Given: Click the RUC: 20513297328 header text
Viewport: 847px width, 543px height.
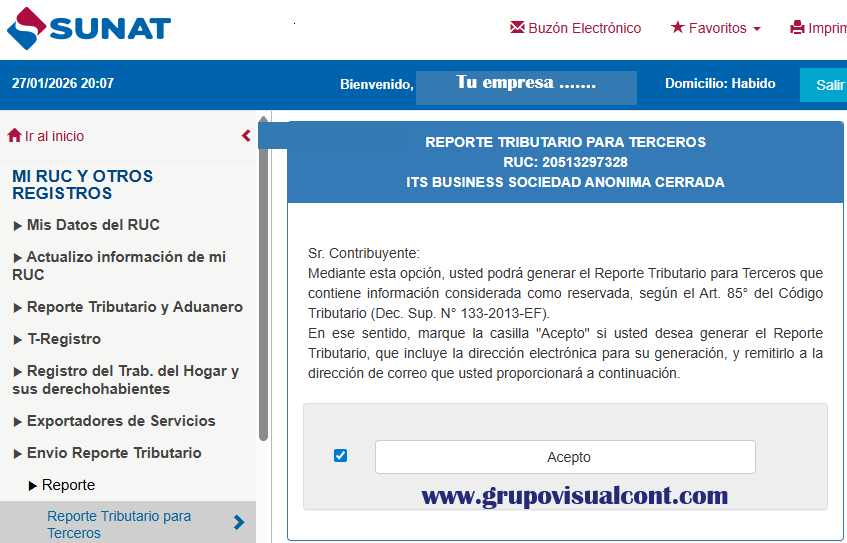Looking at the screenshot, I should (x=566, y=162).
